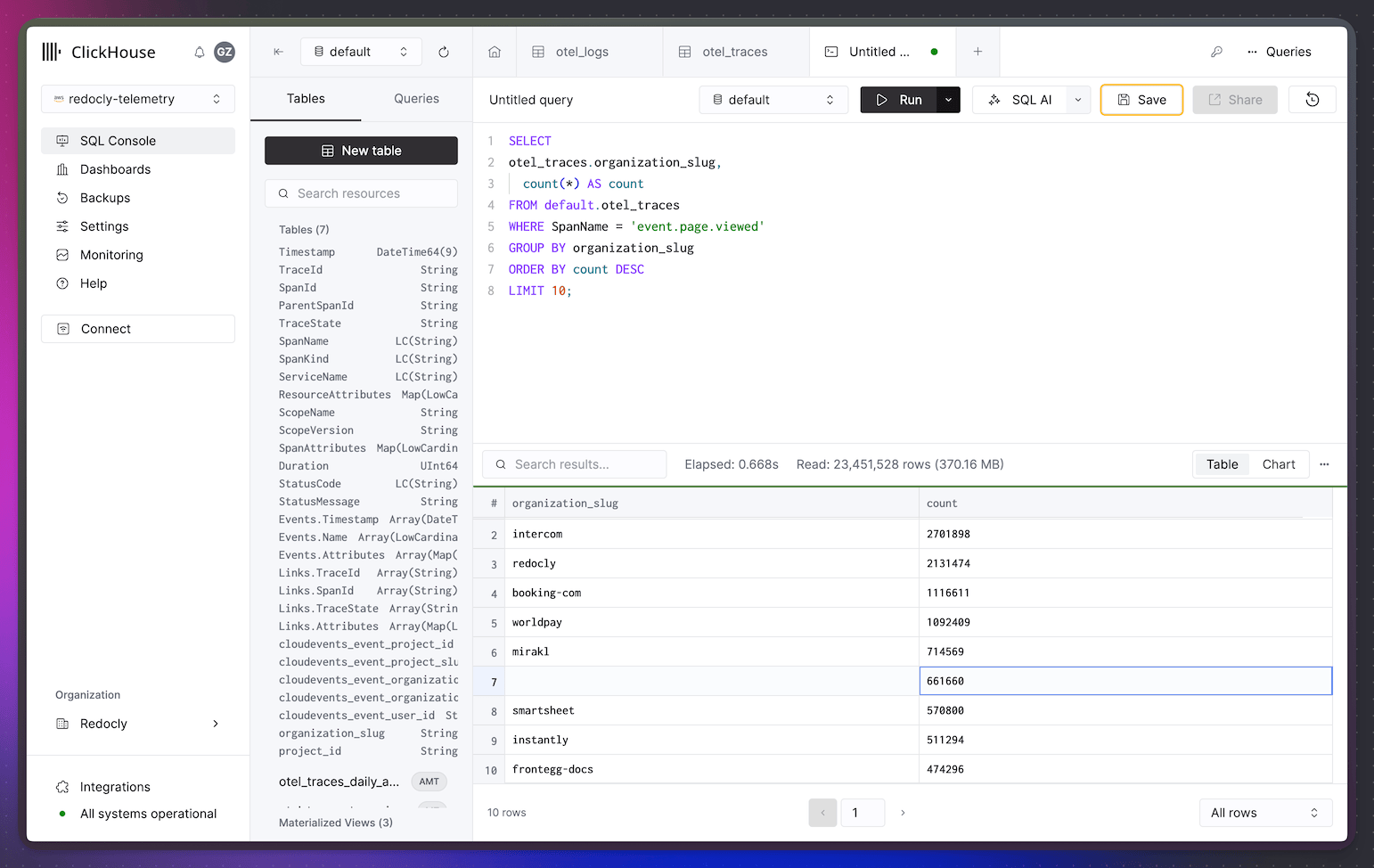Image resolution: width=1374 pixels, height=868 pixels.
Task: Open the Help menu
Action: point(138,283)
